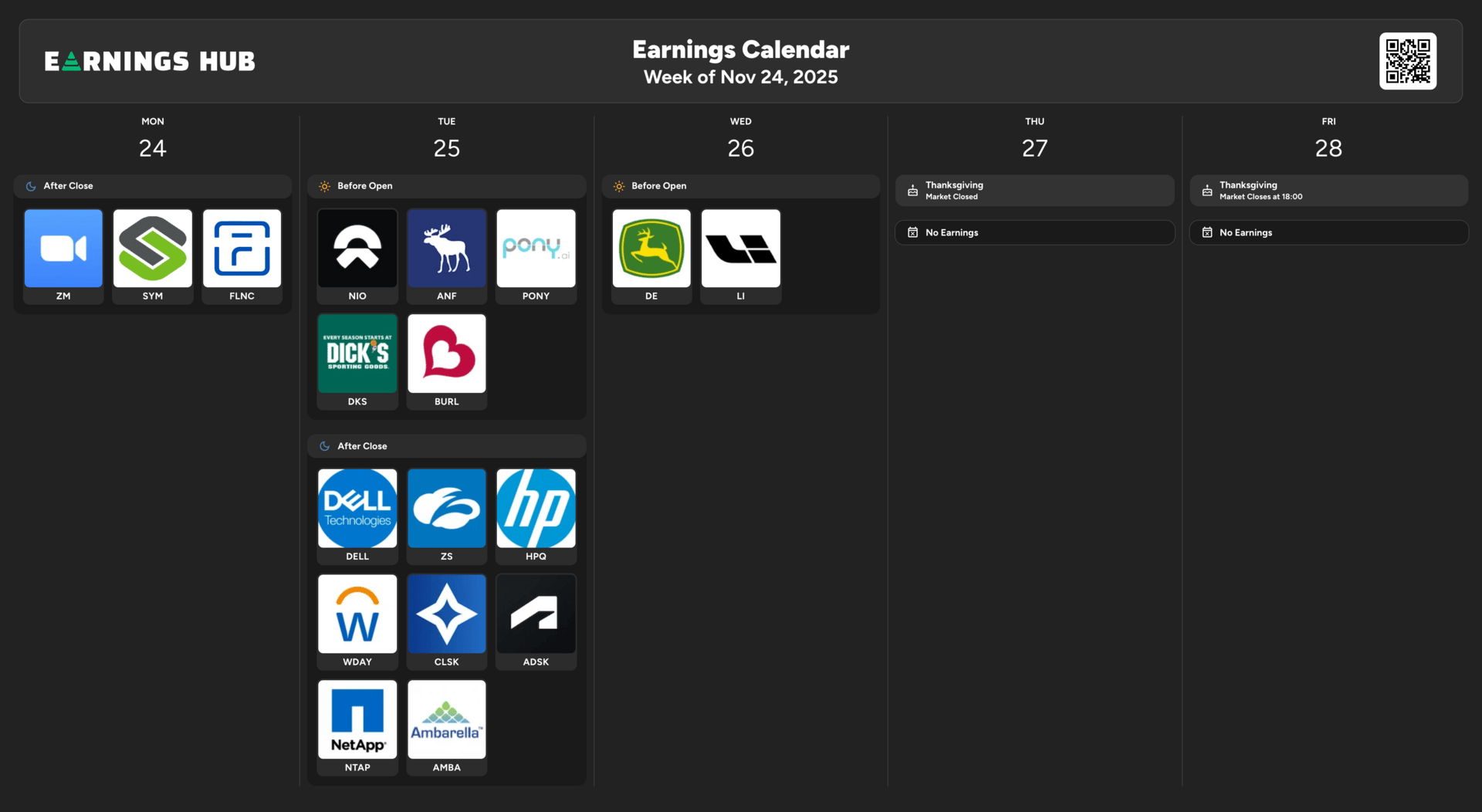Click the Thanksgiving holiday icon on Thursday
The image size is (1482, 812).
912,191
